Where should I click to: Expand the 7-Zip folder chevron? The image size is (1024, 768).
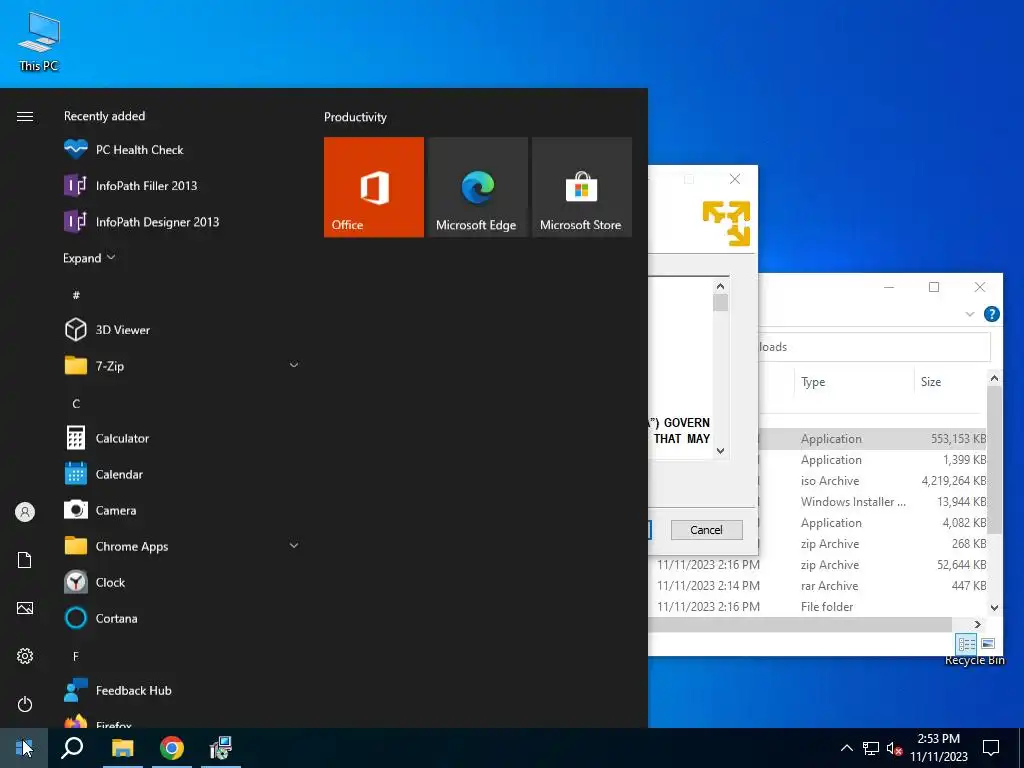tap(294, 365)
